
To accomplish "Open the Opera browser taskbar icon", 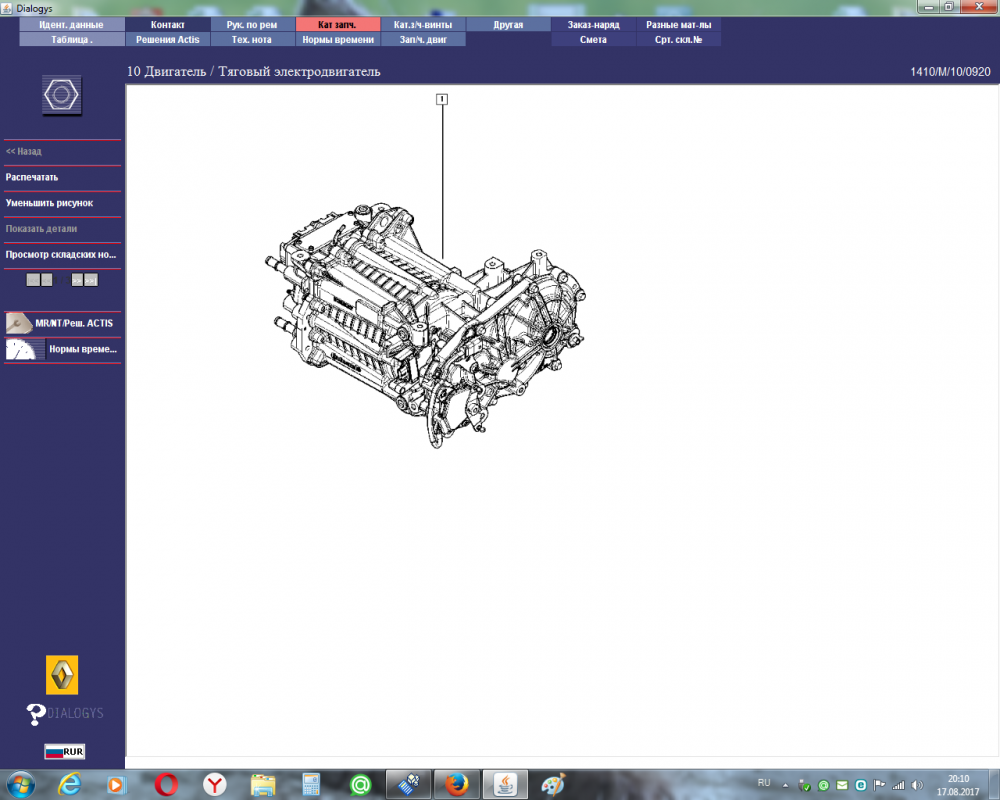I will [x=166, y=785].
